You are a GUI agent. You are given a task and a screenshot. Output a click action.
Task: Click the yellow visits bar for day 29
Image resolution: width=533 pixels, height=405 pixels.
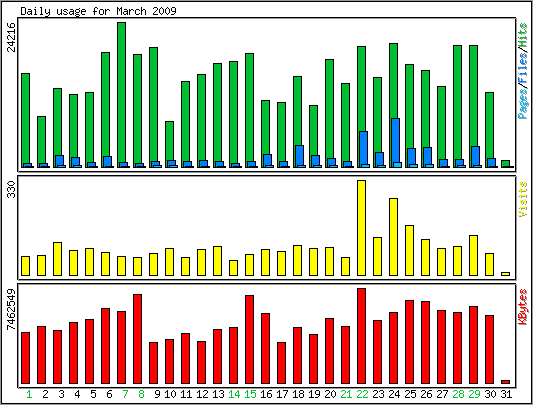coord(474,255)
